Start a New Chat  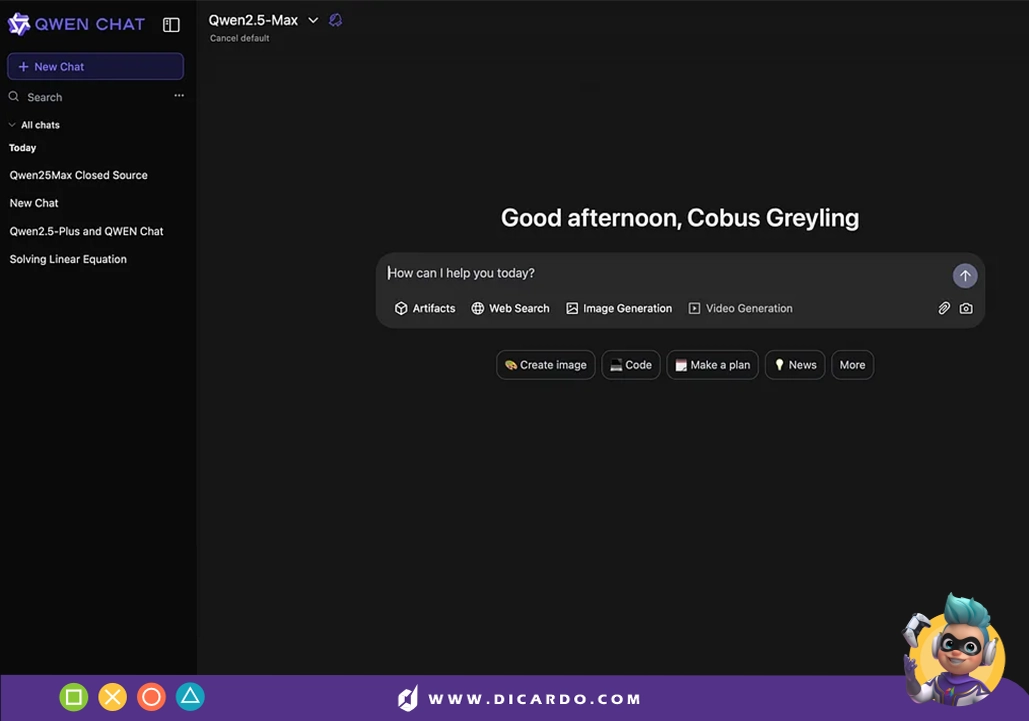click(95, 66)
